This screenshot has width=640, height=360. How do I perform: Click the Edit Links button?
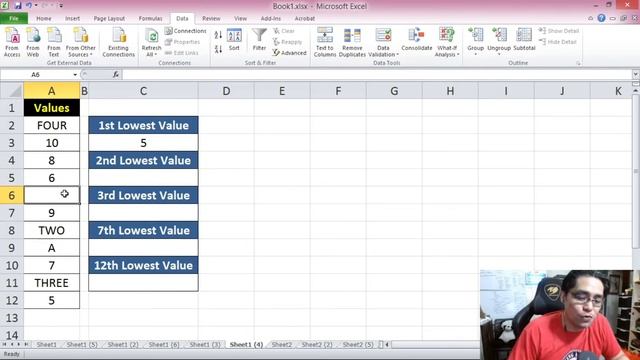click(x=182, y=53)
